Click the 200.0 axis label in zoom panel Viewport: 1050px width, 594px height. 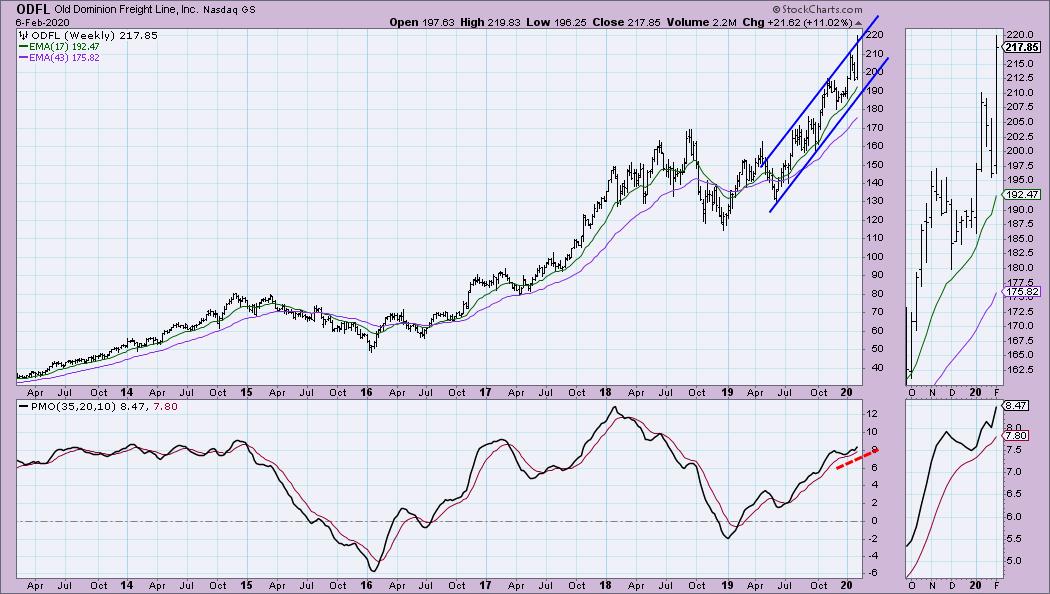click(1019, 151)
